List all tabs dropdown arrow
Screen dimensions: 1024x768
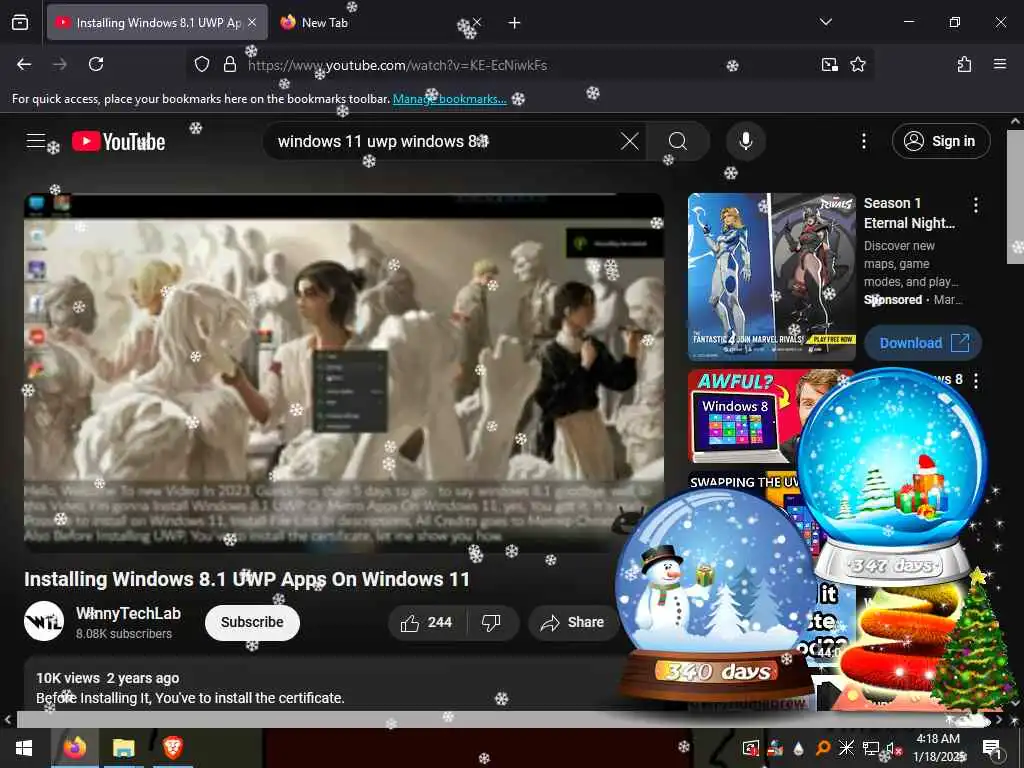(825, 23)
